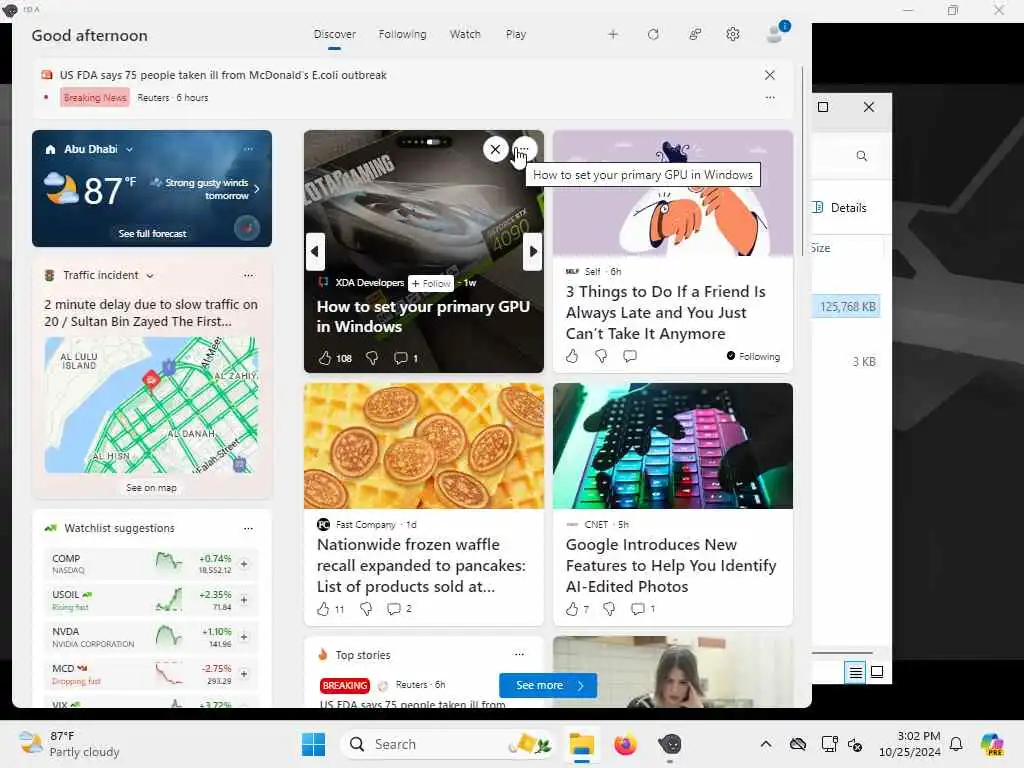
Task: Open File Explorer from the taskbar
Action: [x=581, y=744]
